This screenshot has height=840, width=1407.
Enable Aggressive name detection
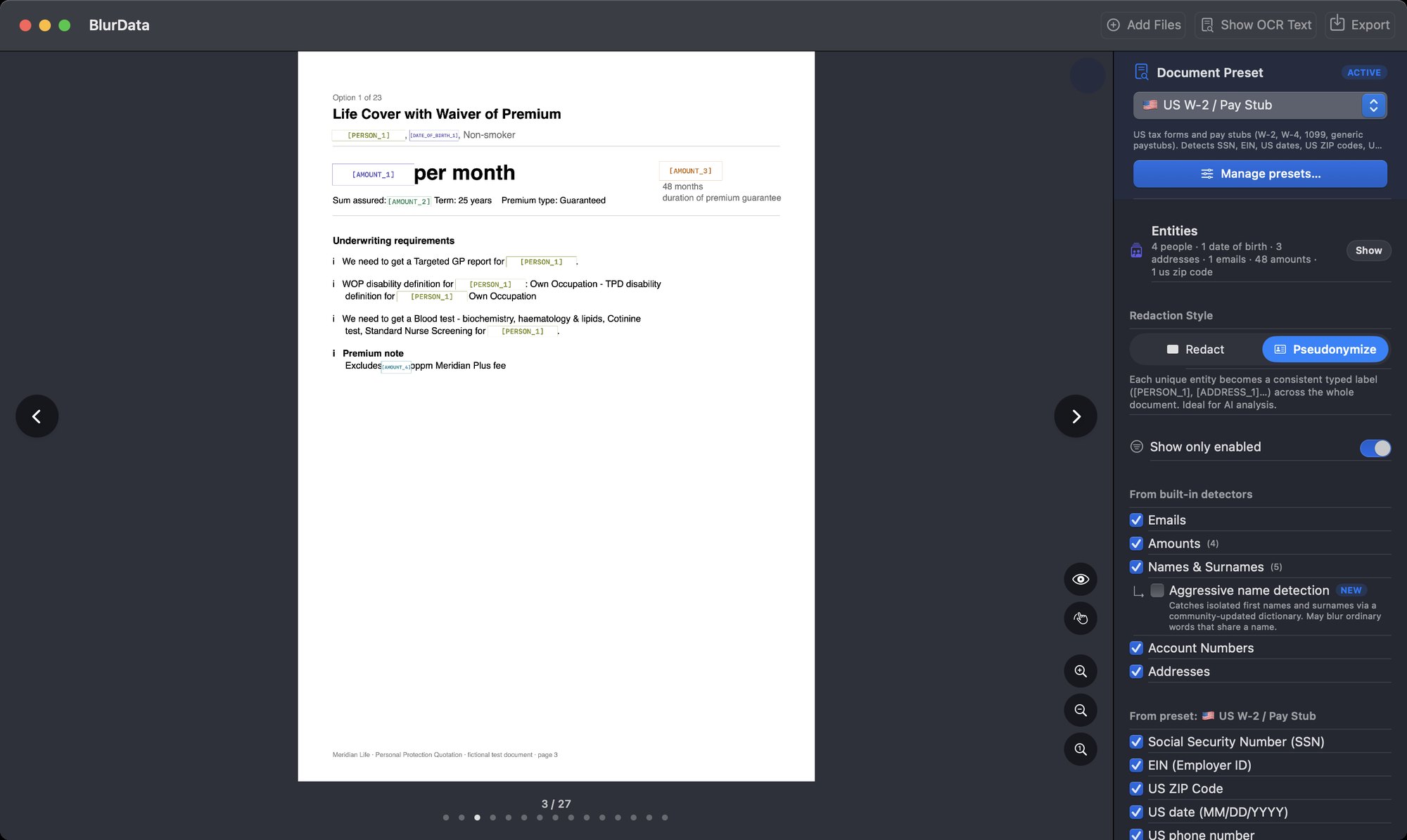[1157, 590]
